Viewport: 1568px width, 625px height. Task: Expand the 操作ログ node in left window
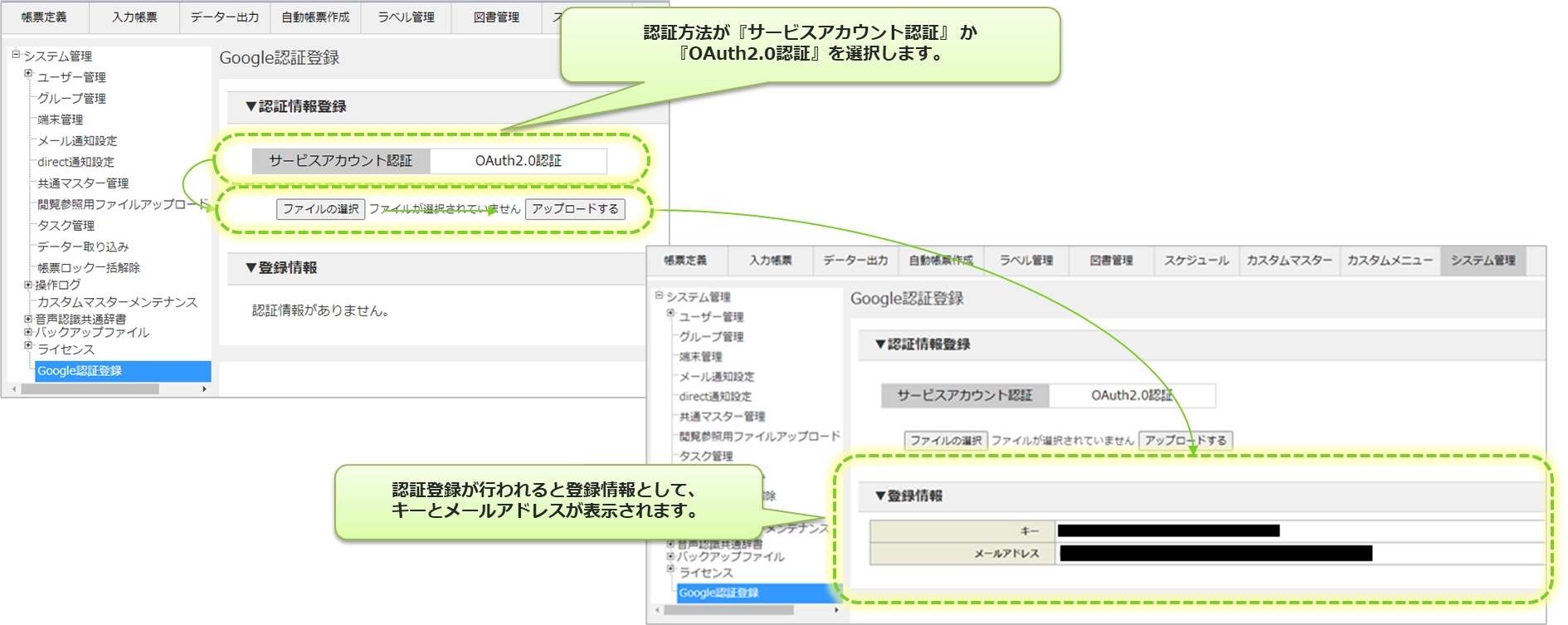28,285
